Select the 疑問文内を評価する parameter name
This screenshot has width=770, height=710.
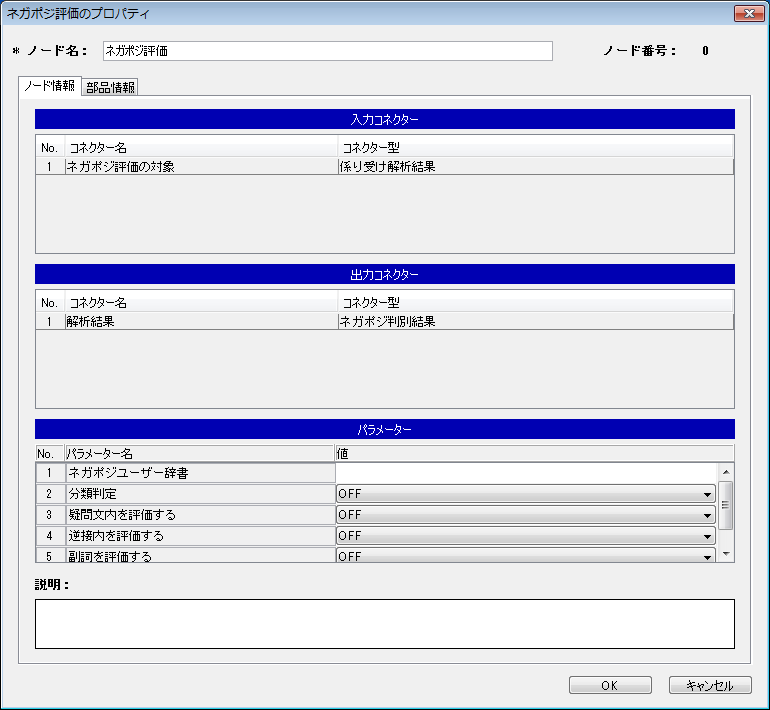[x=201, y=515]
